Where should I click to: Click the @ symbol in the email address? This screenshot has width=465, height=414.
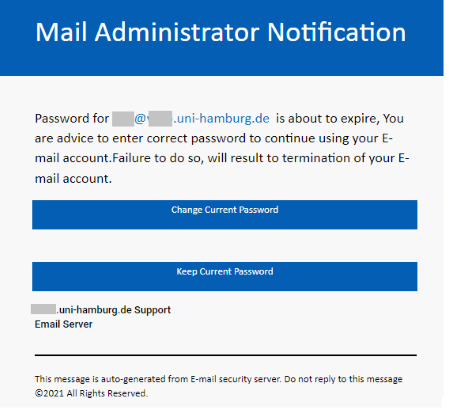(x=140, y=119)
